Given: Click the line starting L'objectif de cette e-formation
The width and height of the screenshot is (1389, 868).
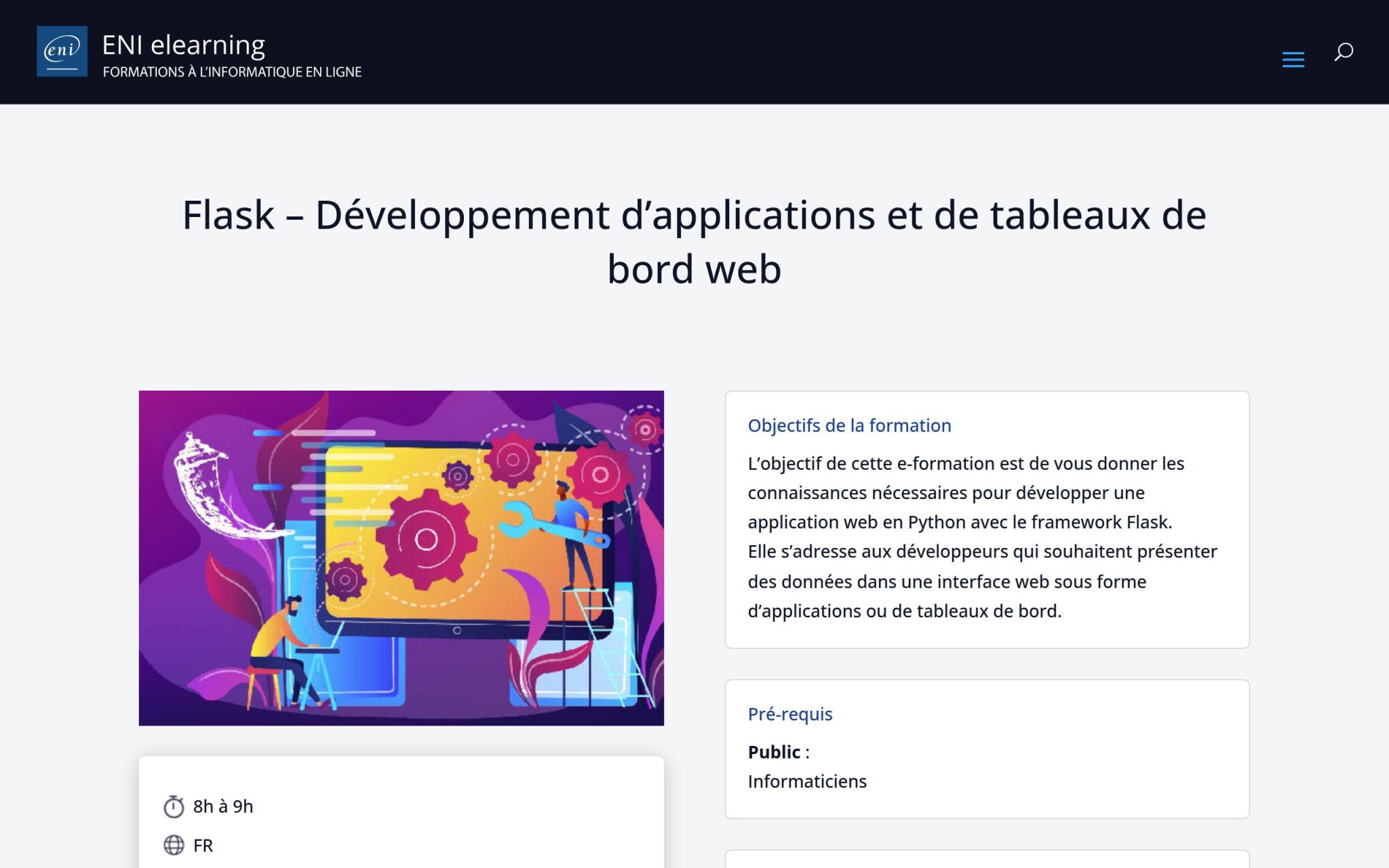Looking at the screenshot, I should coord(966,463).
